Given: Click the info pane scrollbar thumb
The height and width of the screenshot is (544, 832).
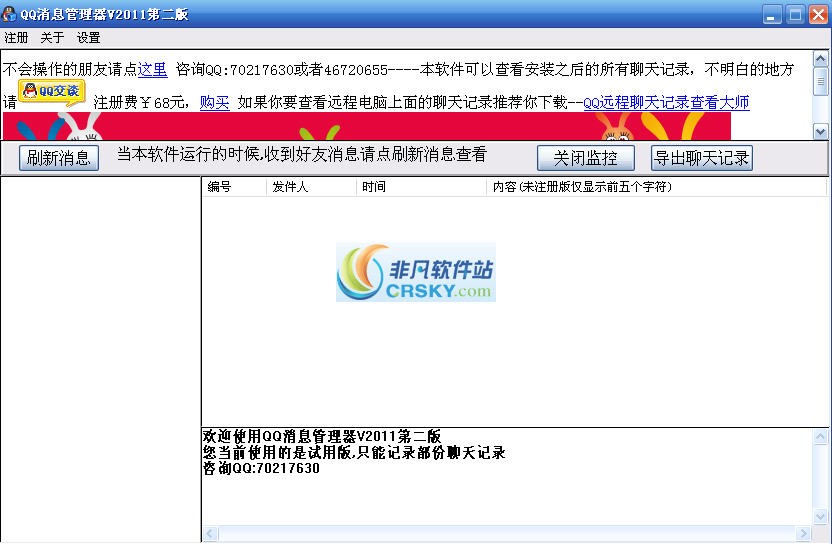Looking at the screenshot, I should (820, 81).
